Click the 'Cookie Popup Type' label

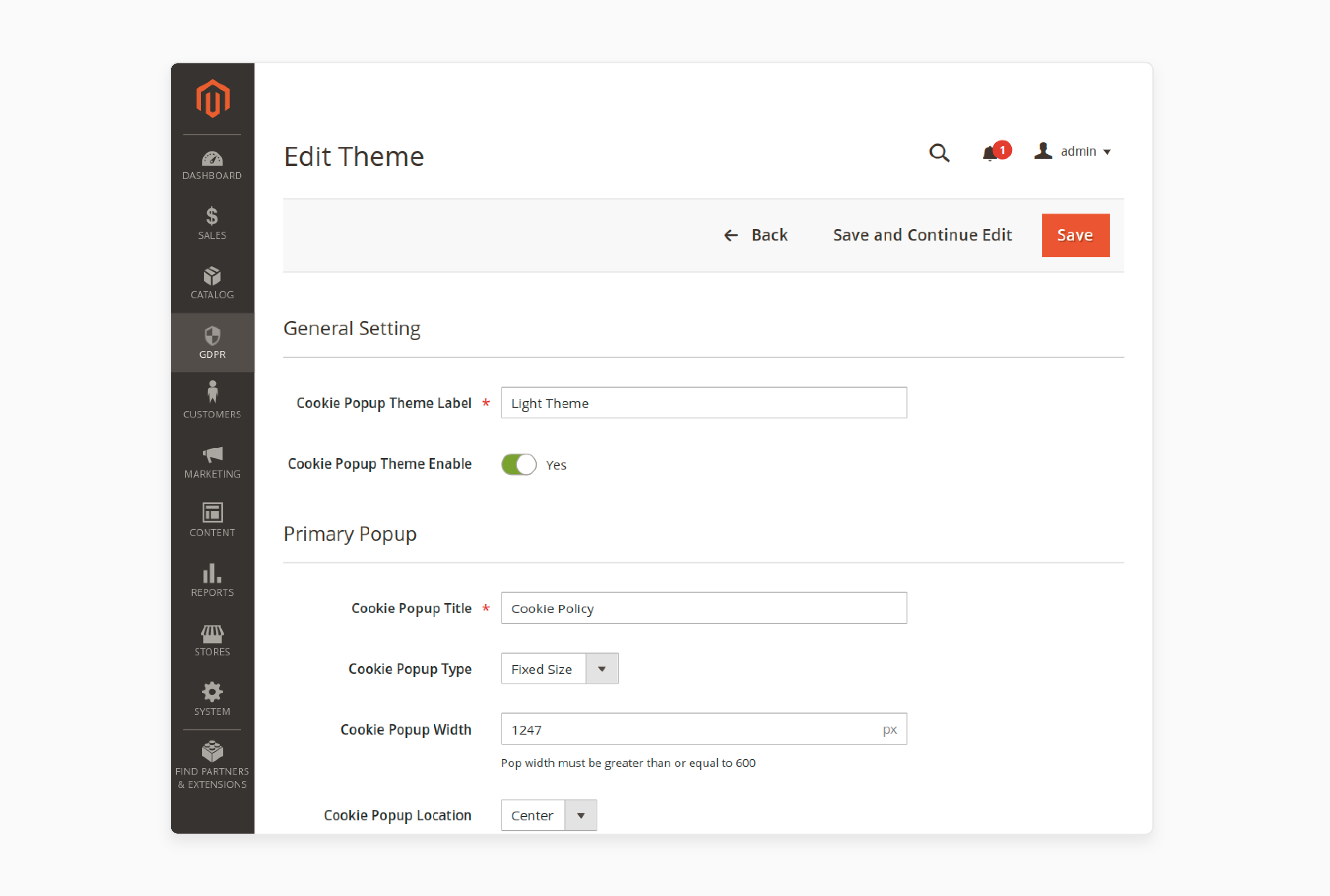pos(410,669)
